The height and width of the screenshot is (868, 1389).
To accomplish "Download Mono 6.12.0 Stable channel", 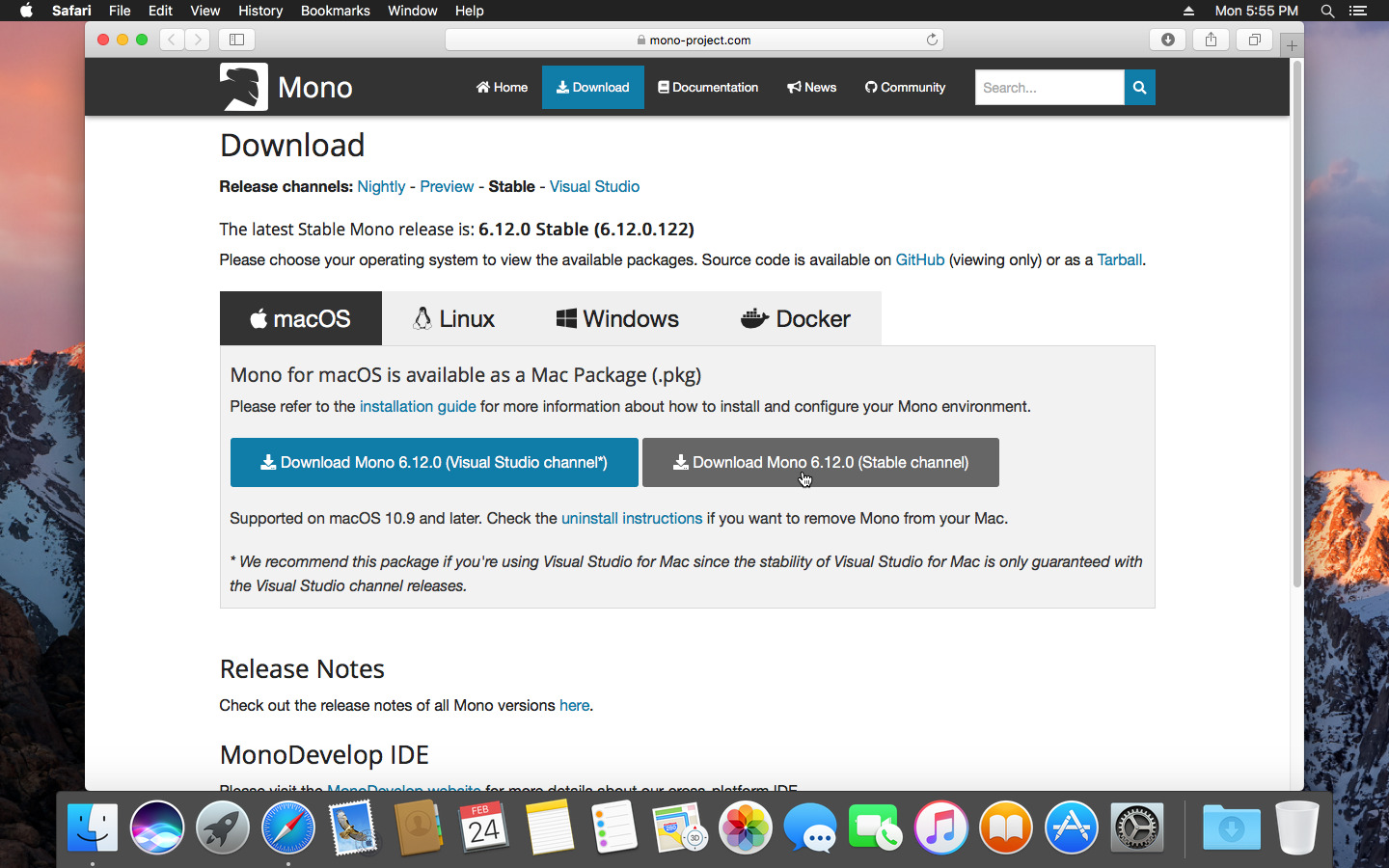I will [x=820, y=463].
